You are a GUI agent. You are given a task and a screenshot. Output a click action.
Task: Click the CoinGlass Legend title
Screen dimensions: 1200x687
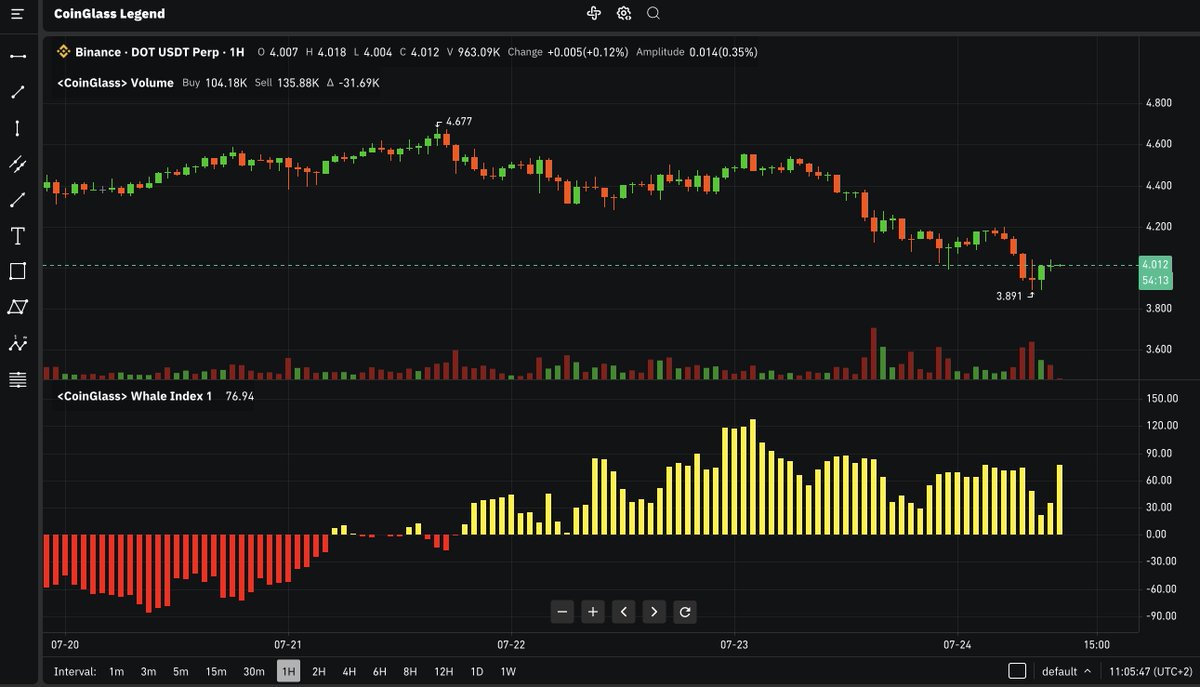pyautogui.click(x=110, y=14)
